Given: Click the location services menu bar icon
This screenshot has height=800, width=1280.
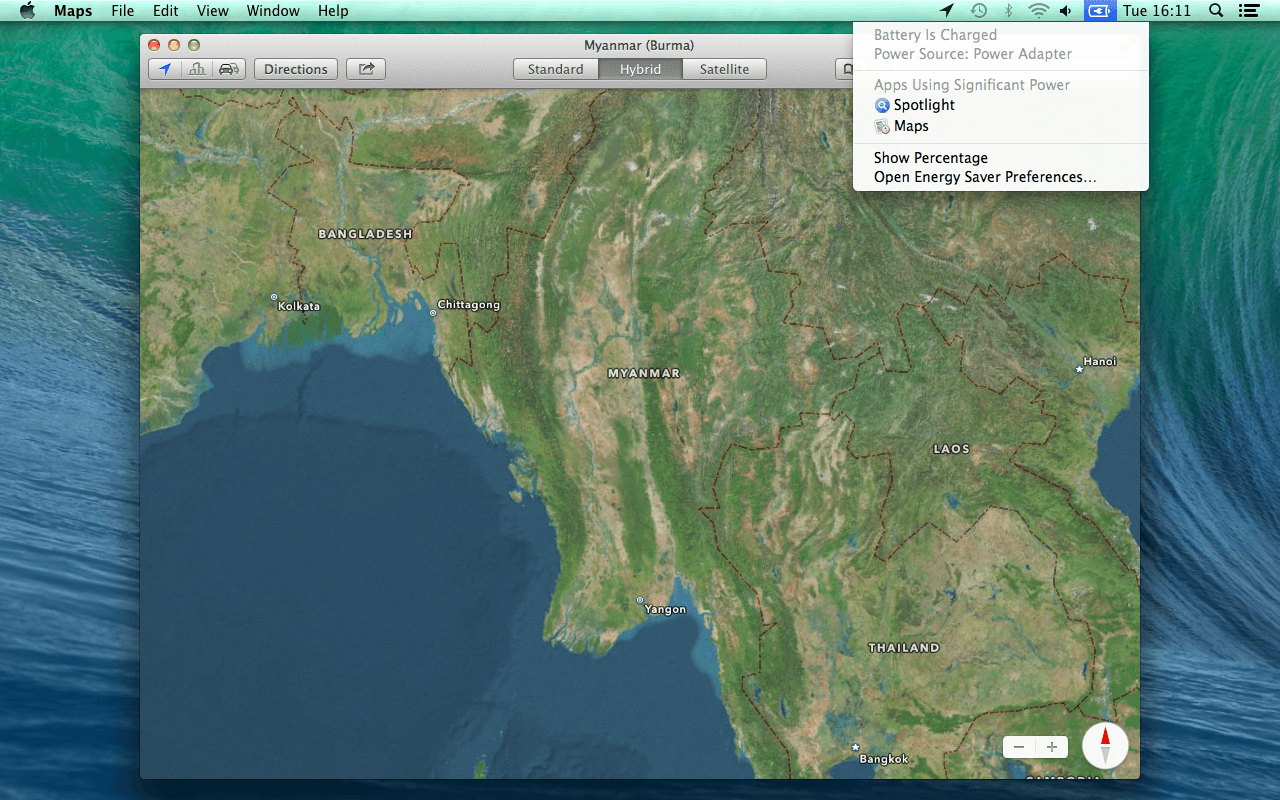Looking at the screenshot, I should (x=947, y=11).
